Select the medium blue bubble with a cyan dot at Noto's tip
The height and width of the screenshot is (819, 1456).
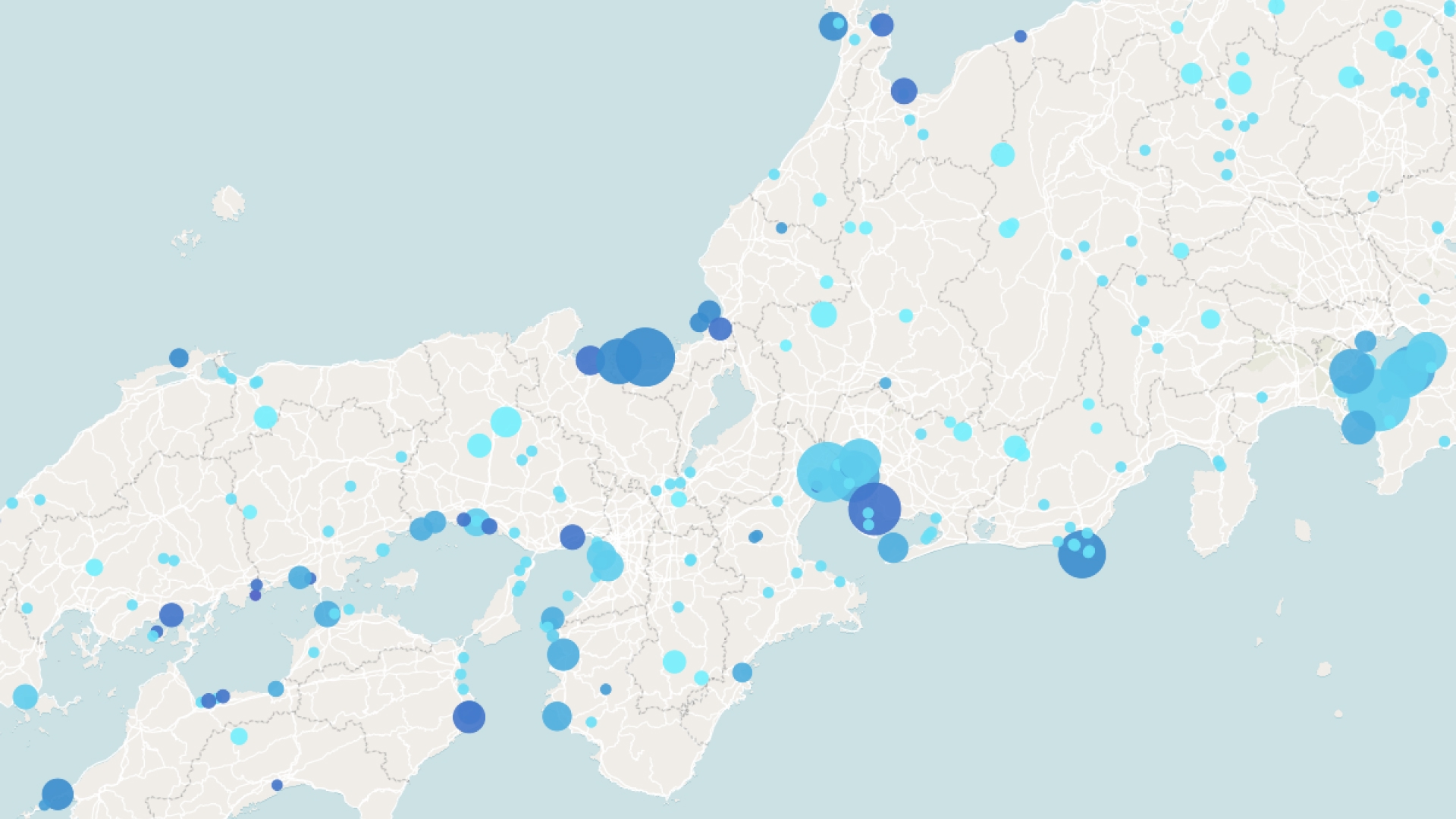coord(833,27)
